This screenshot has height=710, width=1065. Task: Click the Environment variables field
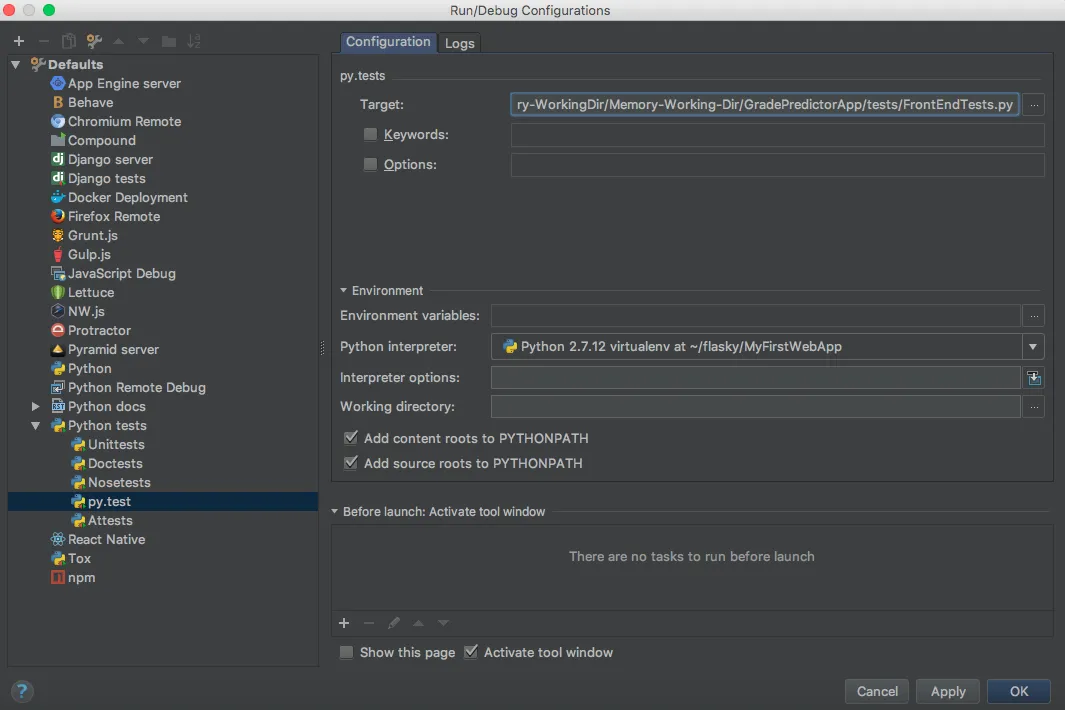pos(755,316)
